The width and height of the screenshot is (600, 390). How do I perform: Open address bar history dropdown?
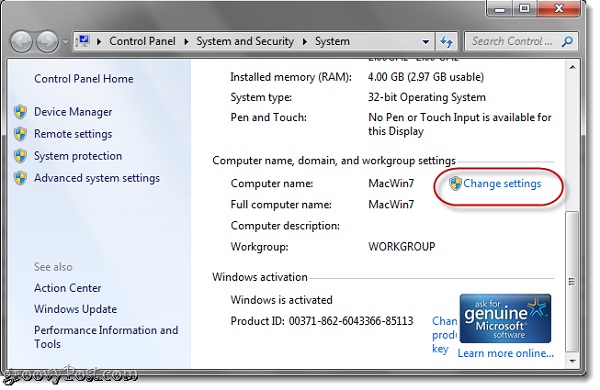(x=426, y=42)
